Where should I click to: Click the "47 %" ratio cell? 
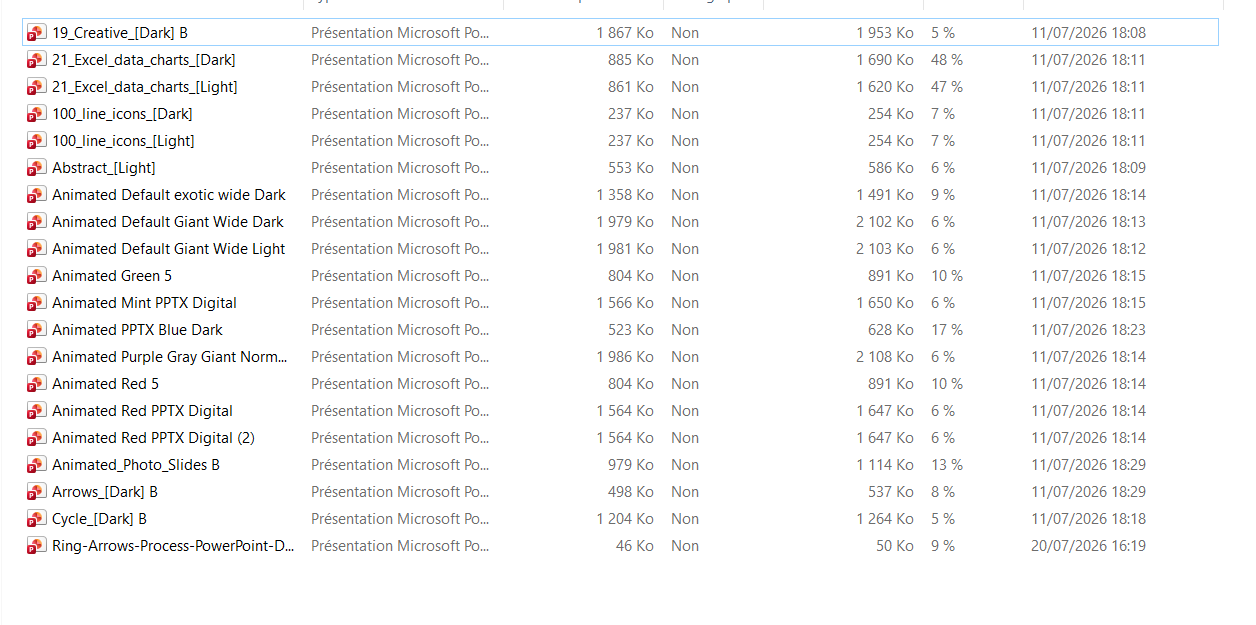[947, 87]
